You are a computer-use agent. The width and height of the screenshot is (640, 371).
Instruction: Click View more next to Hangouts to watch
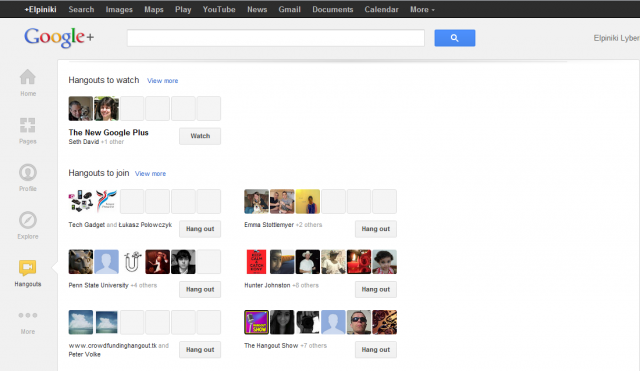162,81
